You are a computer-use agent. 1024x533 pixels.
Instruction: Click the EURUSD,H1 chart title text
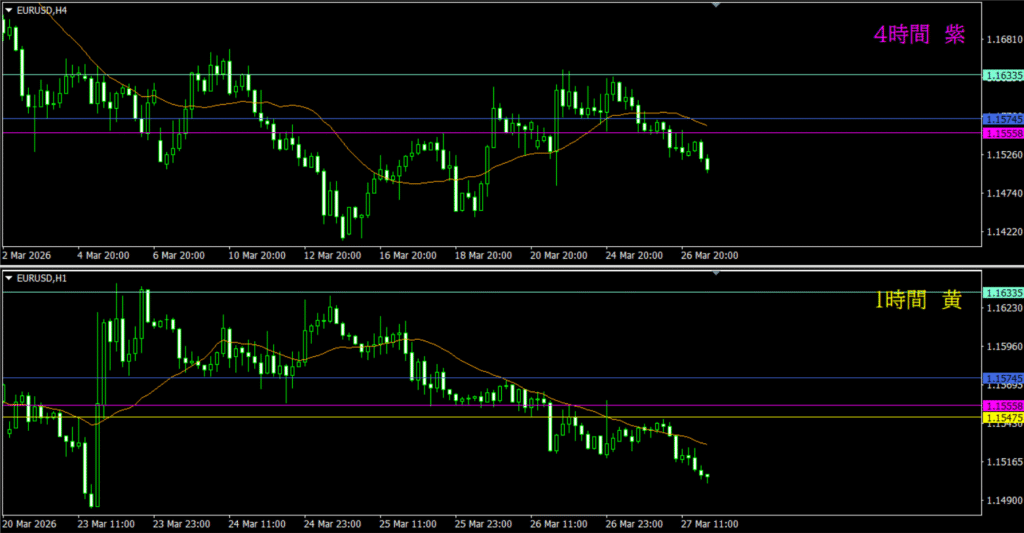39,277
